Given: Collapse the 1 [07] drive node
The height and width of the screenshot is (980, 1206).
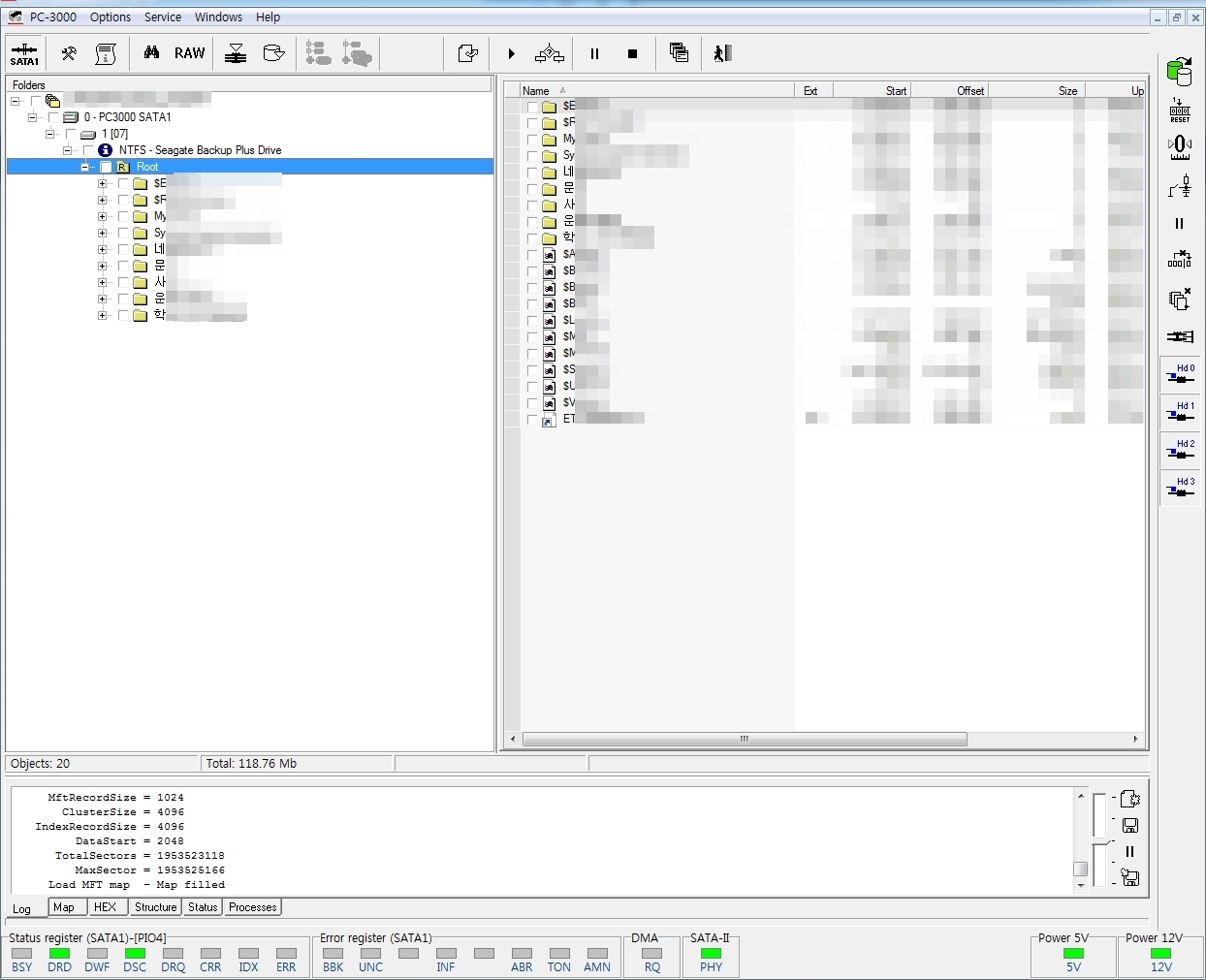Looking at the screenshot, I should [49, 134].
